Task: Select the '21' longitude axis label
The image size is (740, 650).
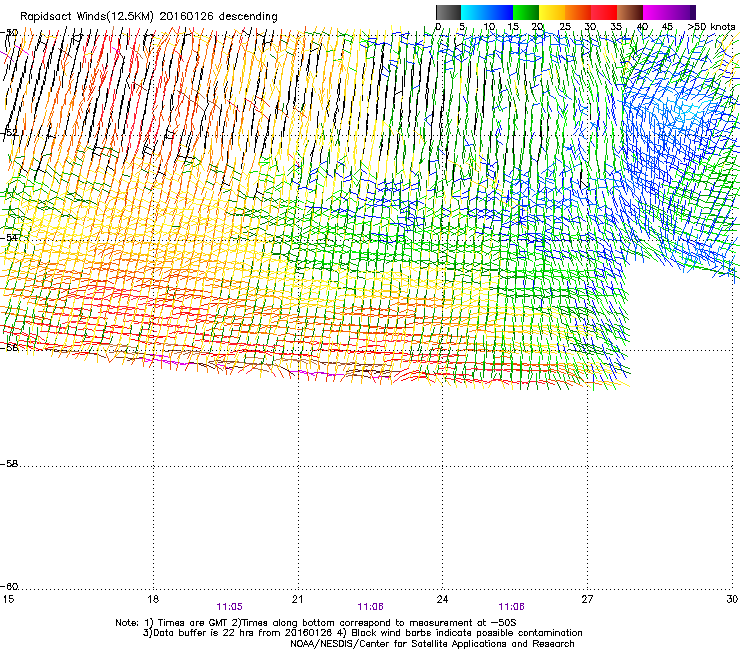Action: pyautogui.click(x=297, y=599)
